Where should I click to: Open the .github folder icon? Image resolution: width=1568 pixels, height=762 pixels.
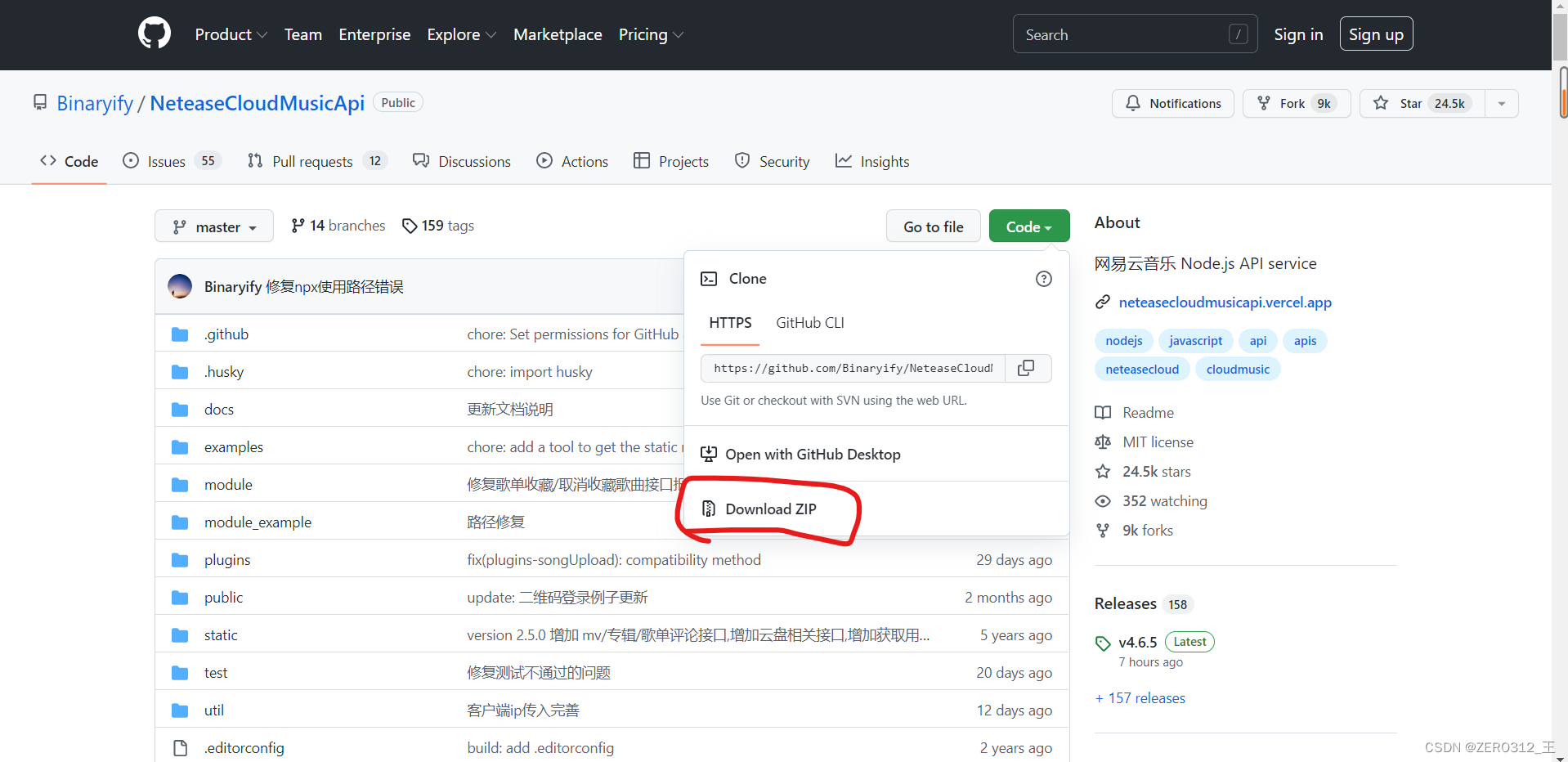pos(180,334)
